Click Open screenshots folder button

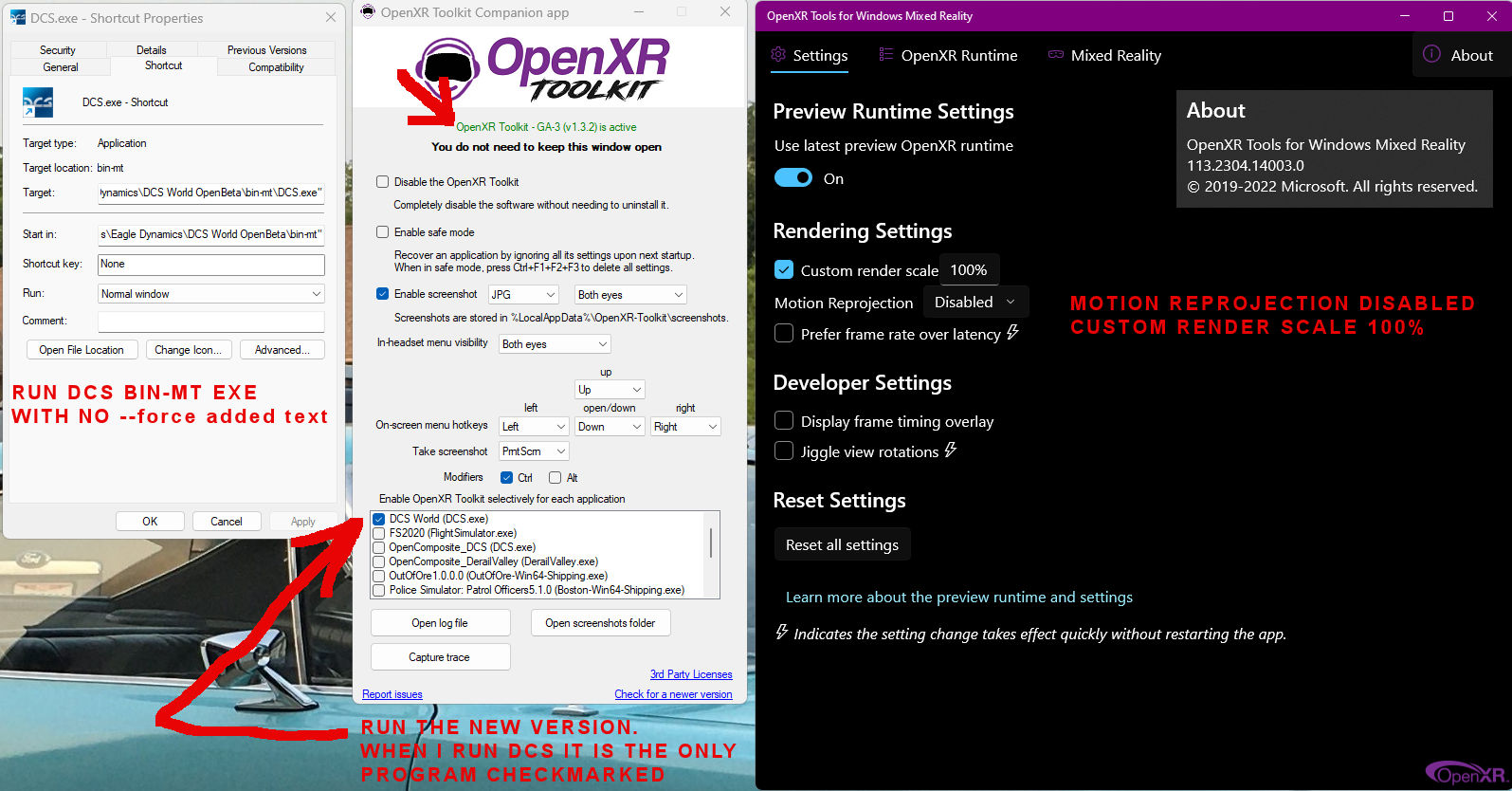600,623
